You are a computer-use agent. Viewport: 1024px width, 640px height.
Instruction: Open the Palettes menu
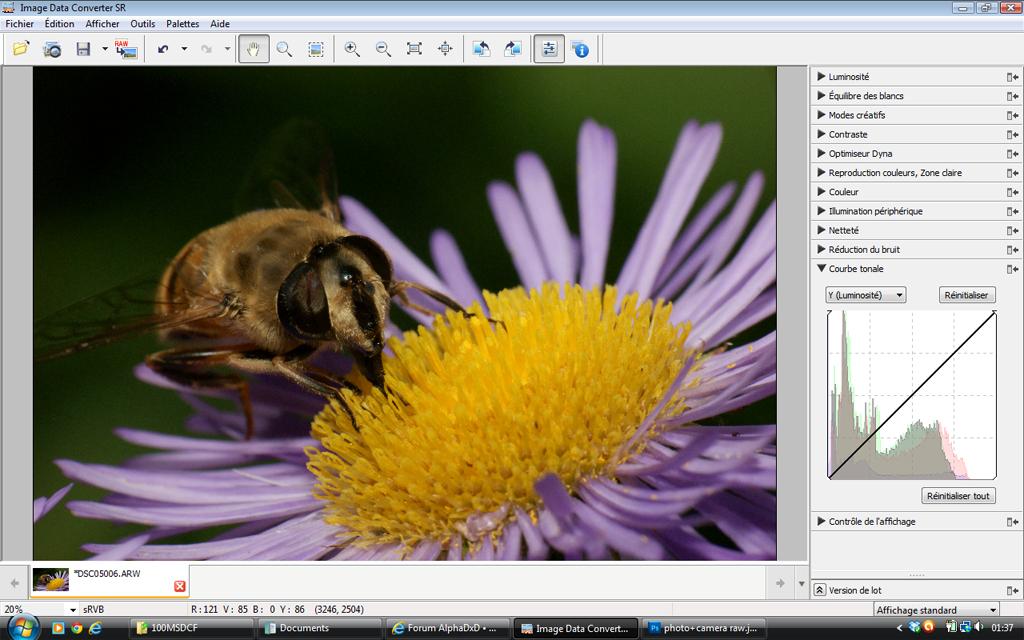click(183, 24)
